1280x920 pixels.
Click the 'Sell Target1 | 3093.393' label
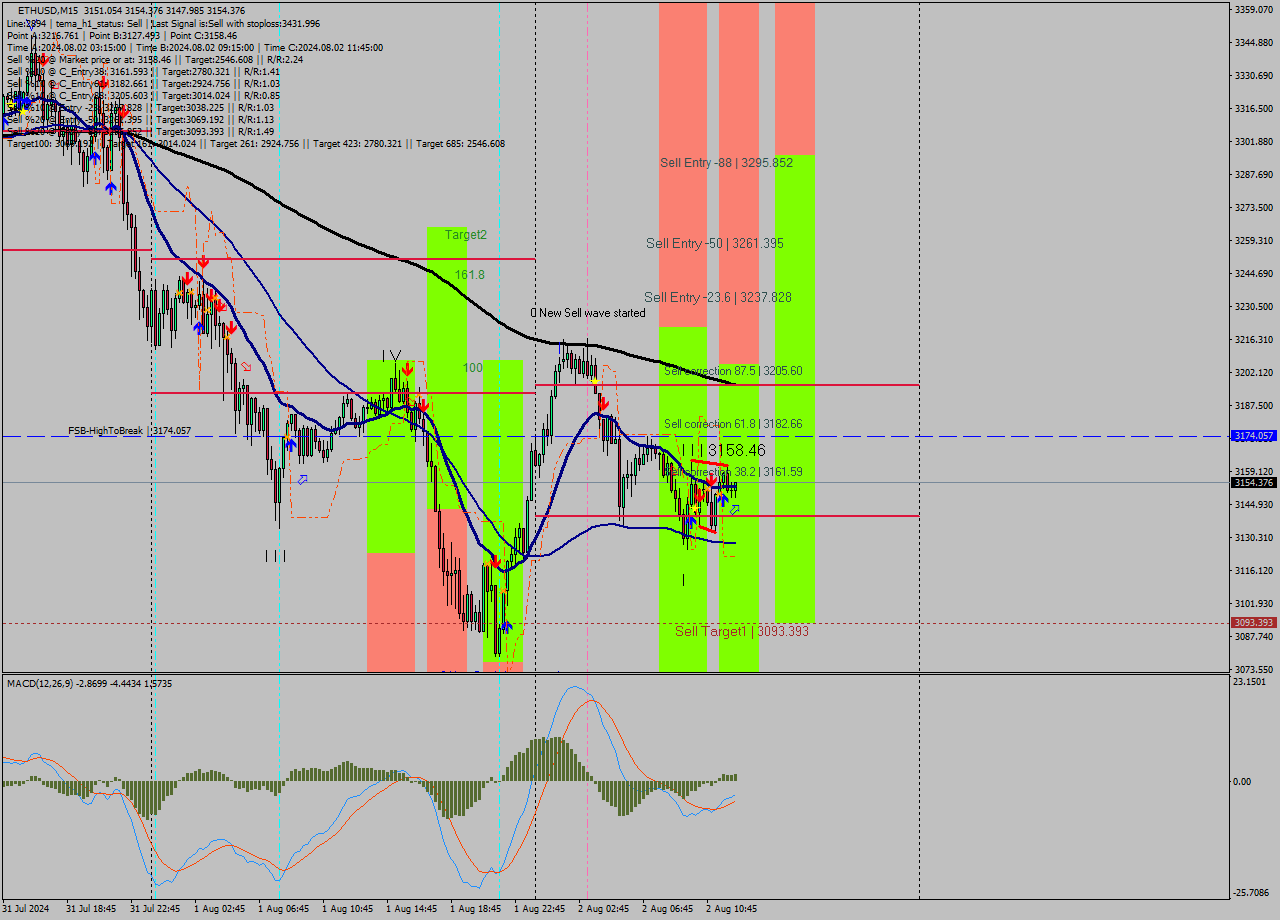pyautogui.click(x=742, y=631)
